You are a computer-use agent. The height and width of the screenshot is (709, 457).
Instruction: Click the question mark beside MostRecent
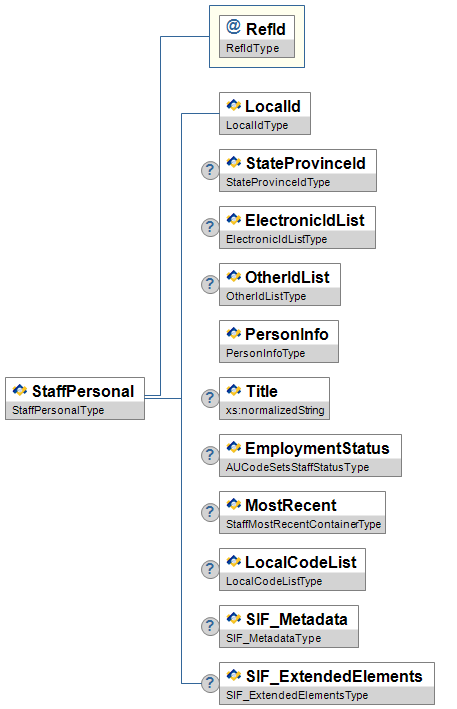[x=210, y=512]
